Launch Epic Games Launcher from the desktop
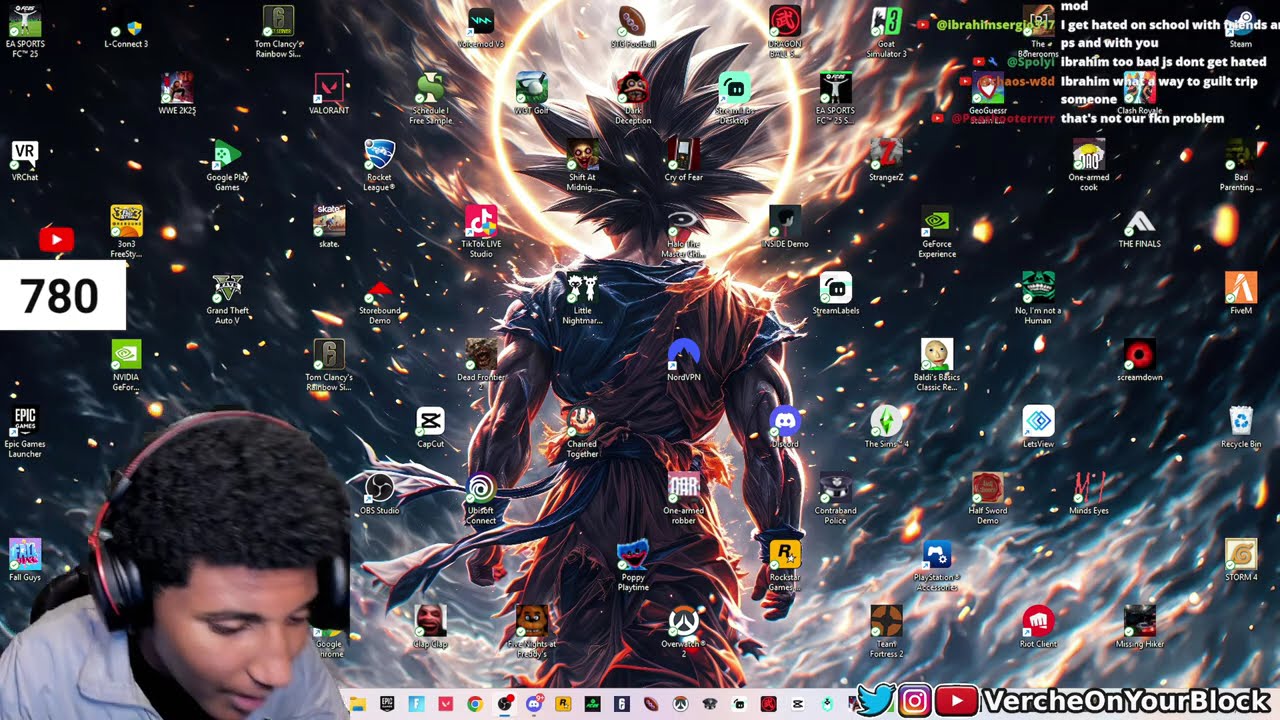1280x720 pixels. (x=25, y=432)
